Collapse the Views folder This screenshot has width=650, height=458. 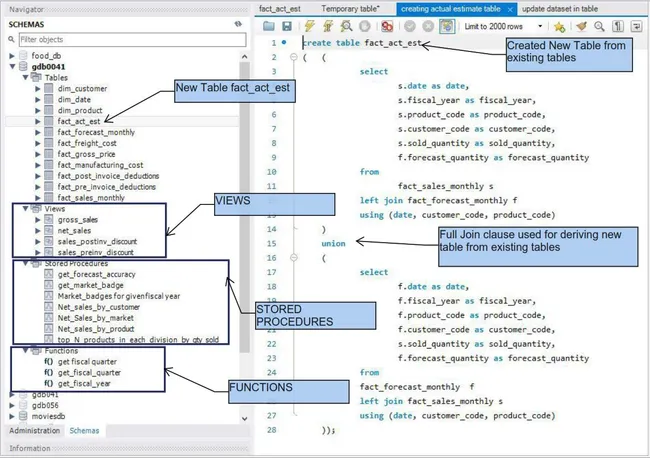tap(25, 208)
